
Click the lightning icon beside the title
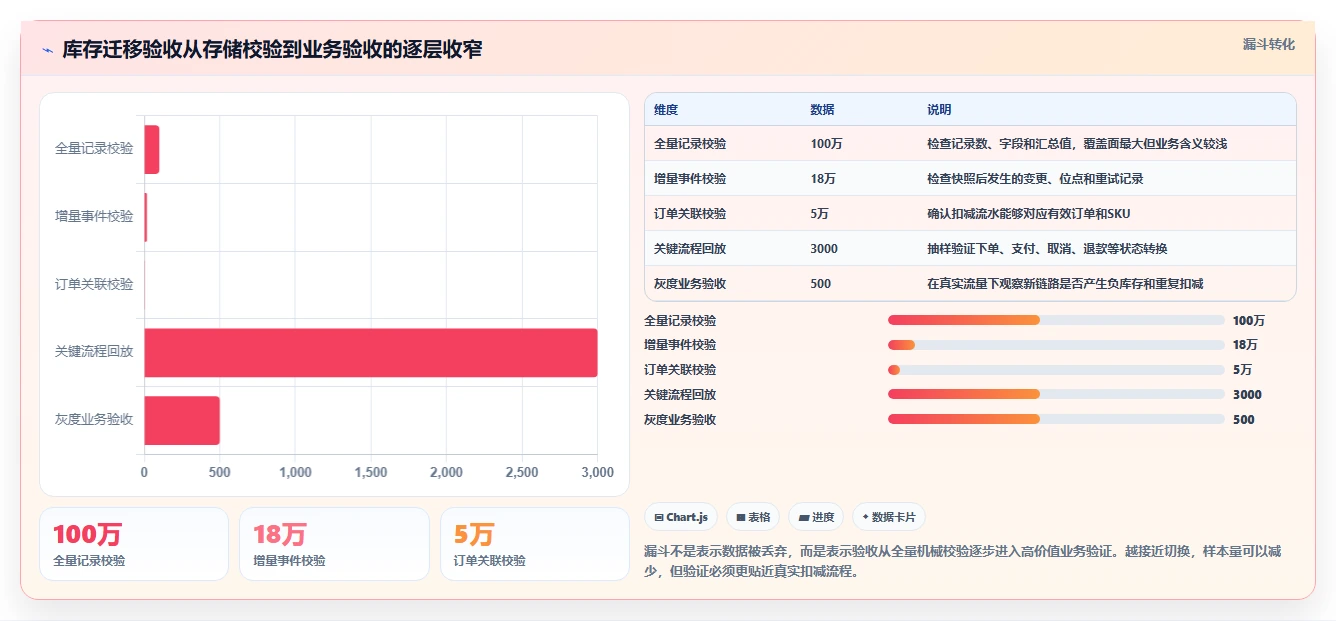[x=48, y=50]
